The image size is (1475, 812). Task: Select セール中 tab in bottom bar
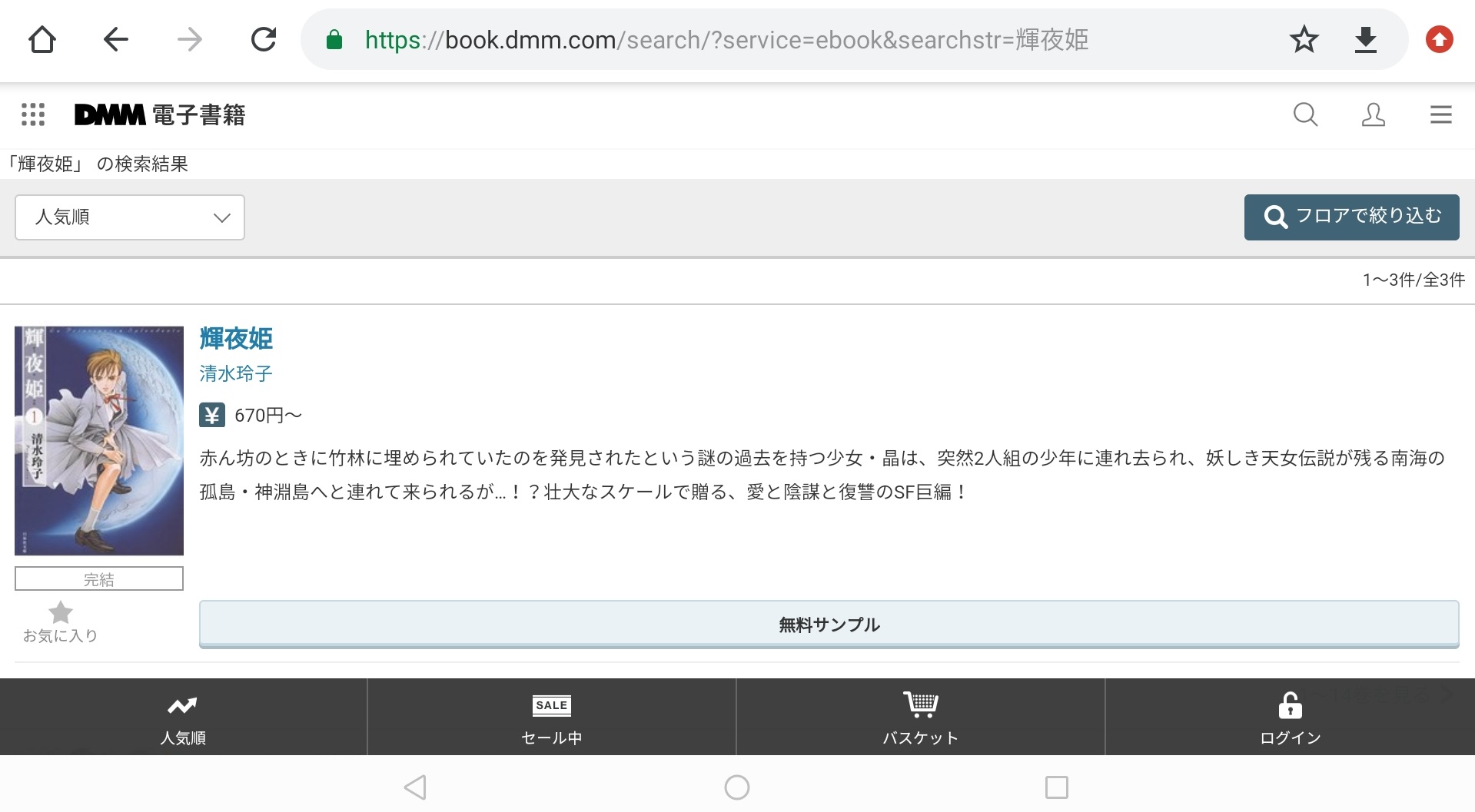[552, 718]
